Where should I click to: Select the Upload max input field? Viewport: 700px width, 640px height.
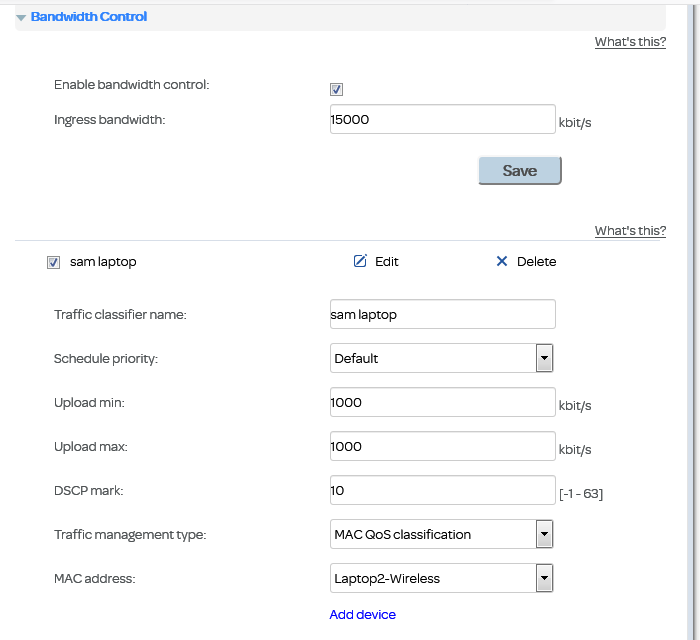click(442, 446)
